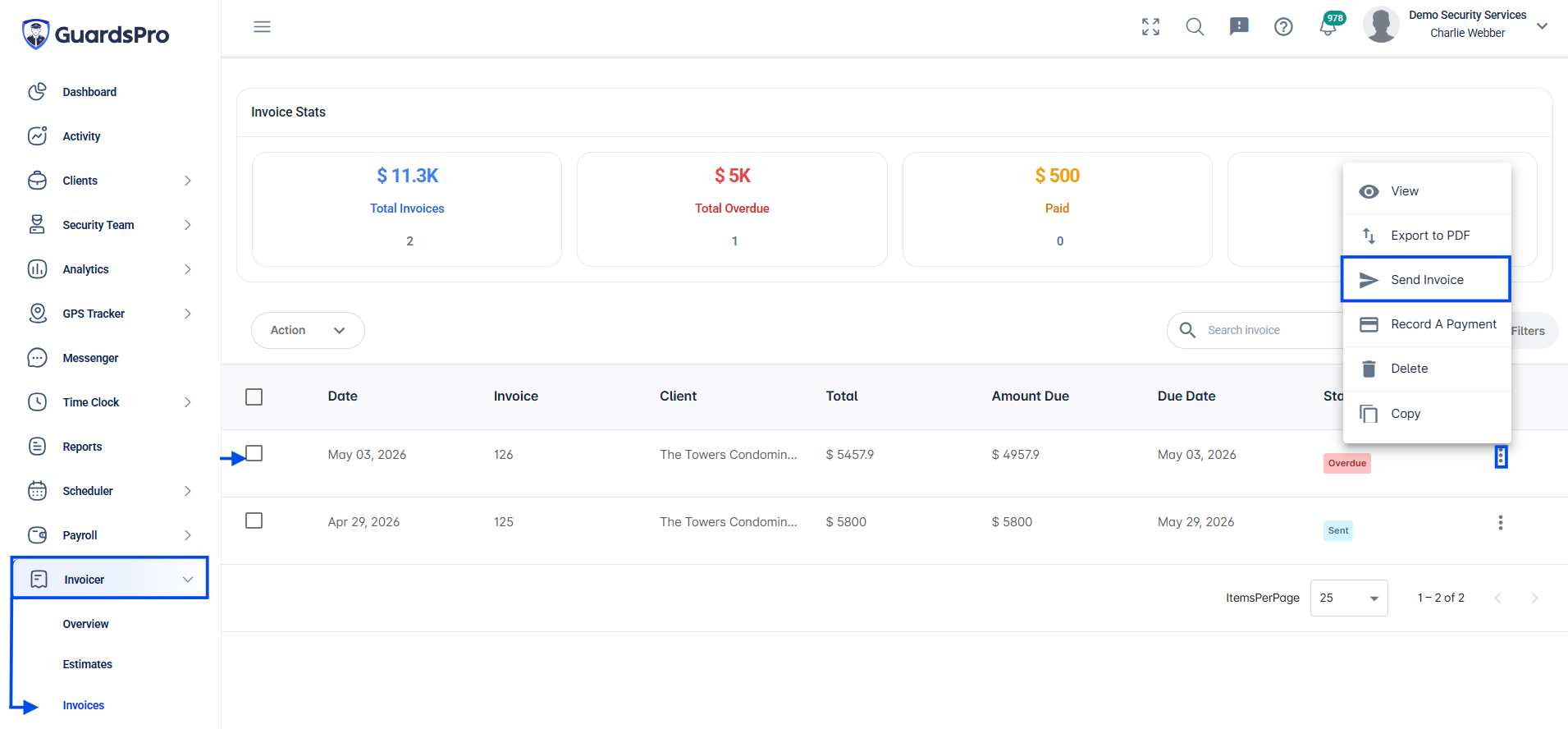Click the Search invoice field
This screenshot has width=1568, height=729.
point(1255,330)
